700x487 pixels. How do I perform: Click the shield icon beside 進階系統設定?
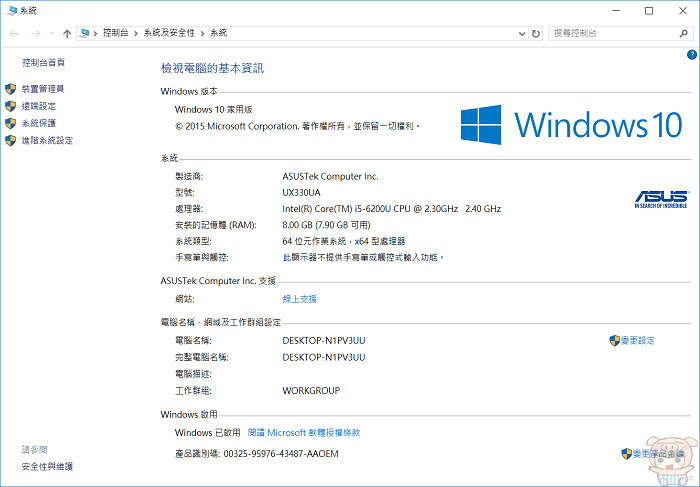(11, 141)
